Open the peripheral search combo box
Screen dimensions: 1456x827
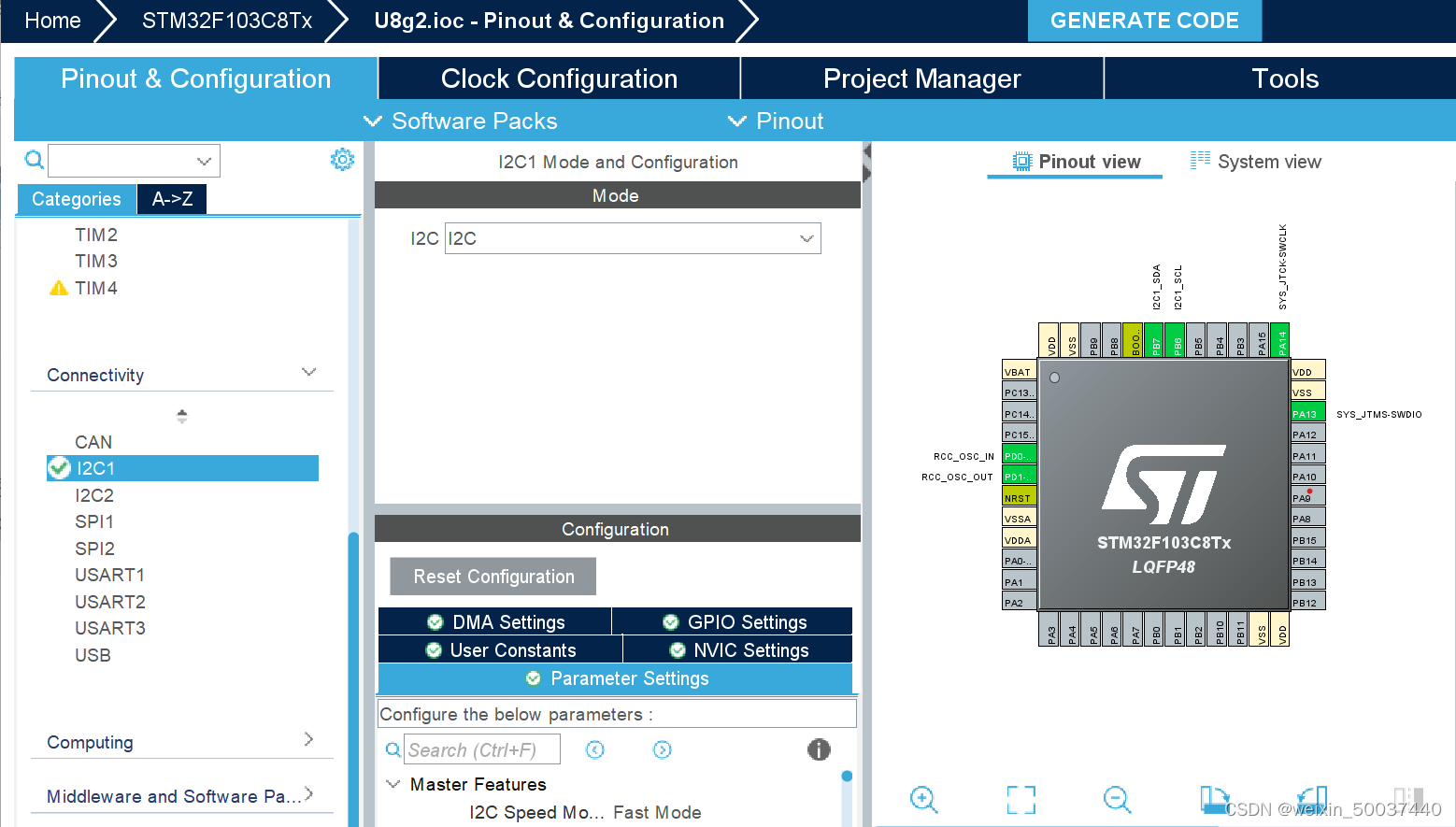tap(134, 161)
